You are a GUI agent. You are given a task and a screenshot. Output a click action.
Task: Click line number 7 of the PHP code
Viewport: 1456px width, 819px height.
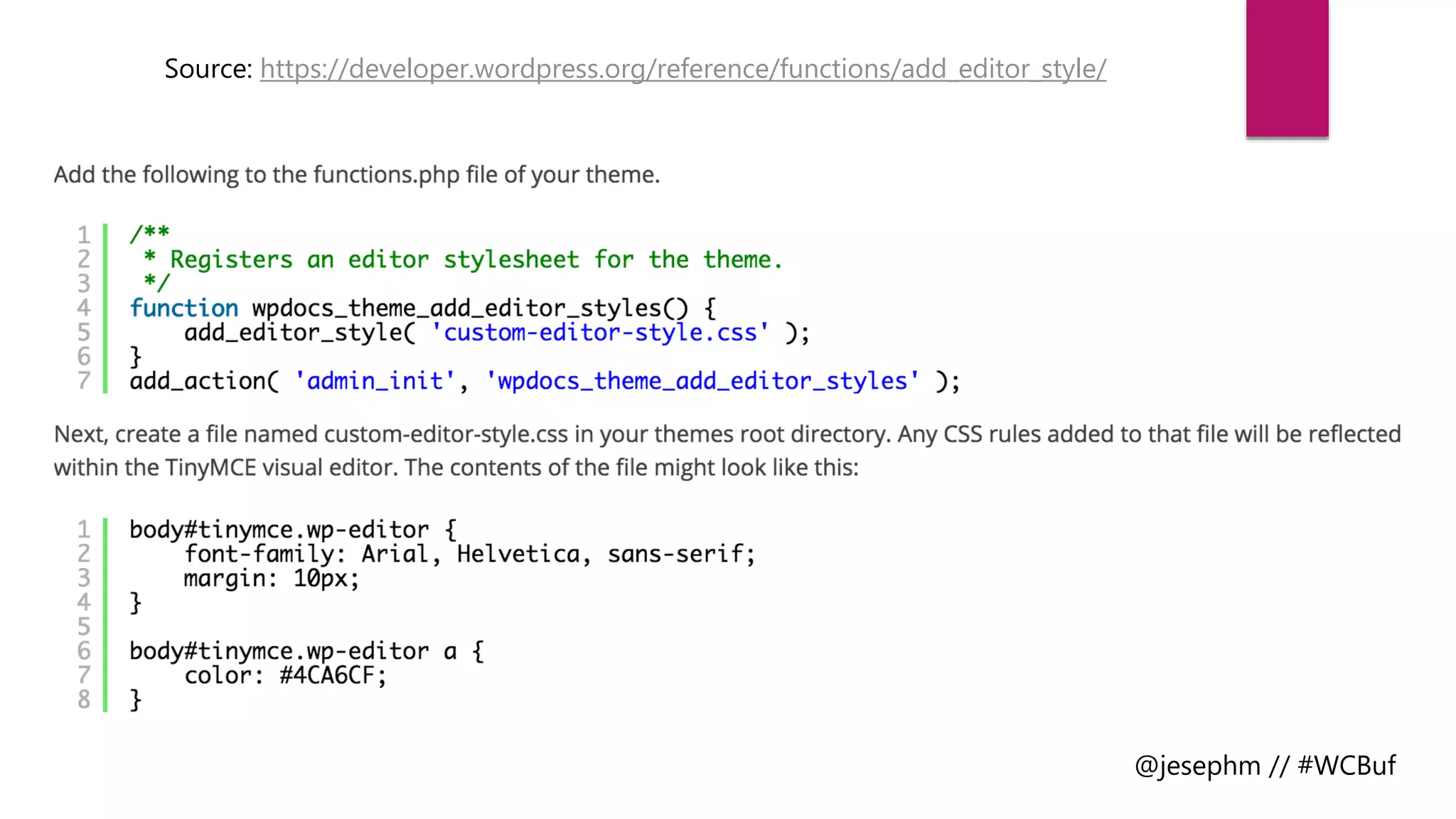click(84, 380)
